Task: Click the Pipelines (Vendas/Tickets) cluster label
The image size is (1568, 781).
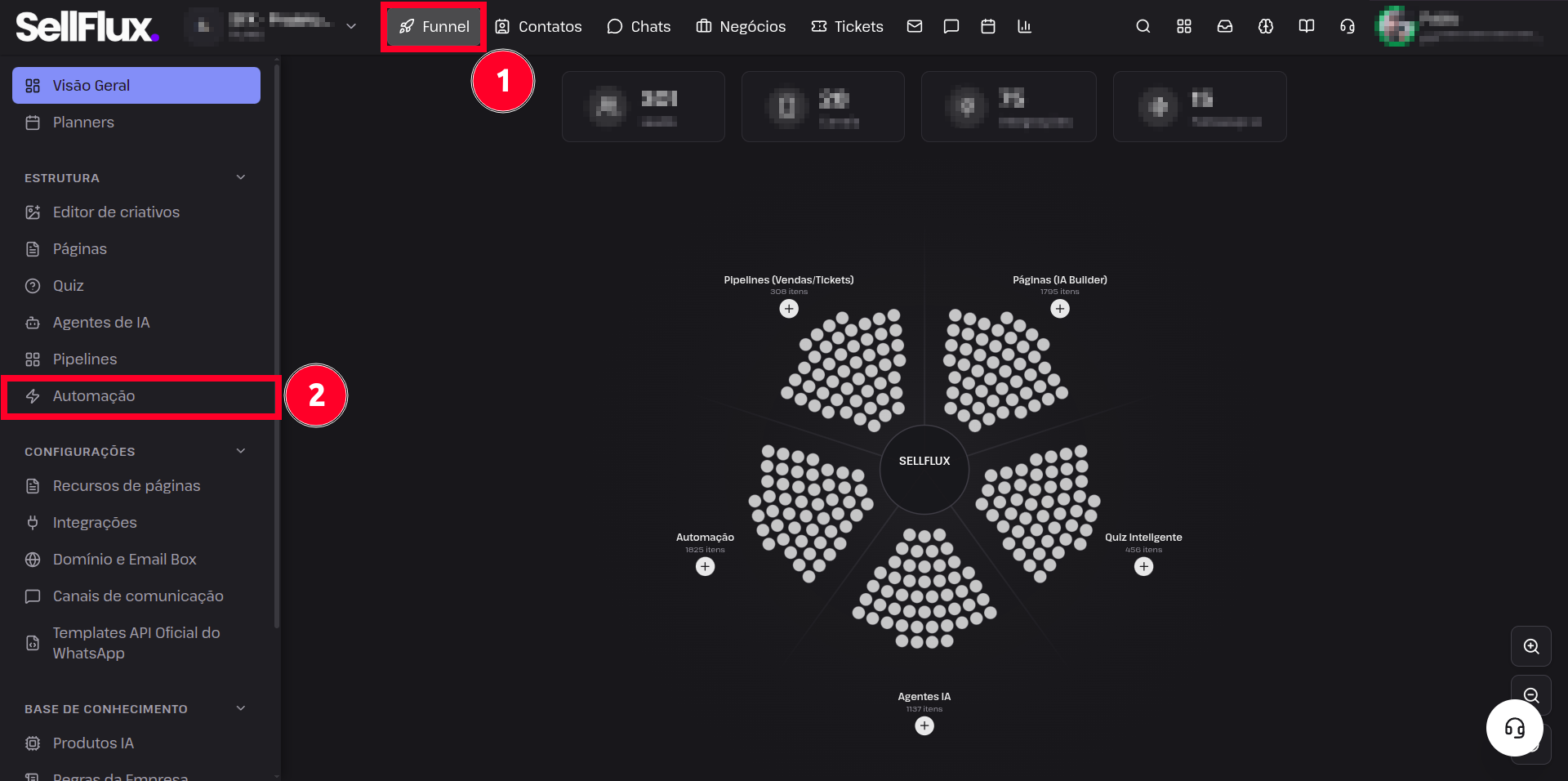Action: (789, 280)
